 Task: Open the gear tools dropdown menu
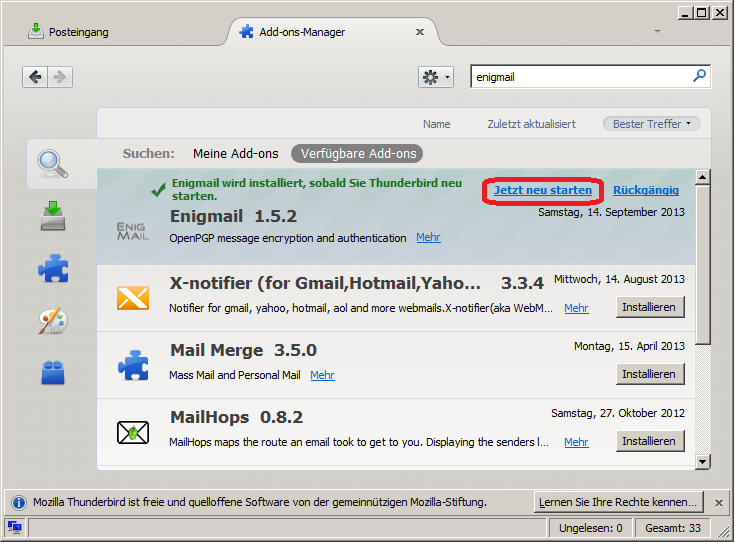pos(435,77)
